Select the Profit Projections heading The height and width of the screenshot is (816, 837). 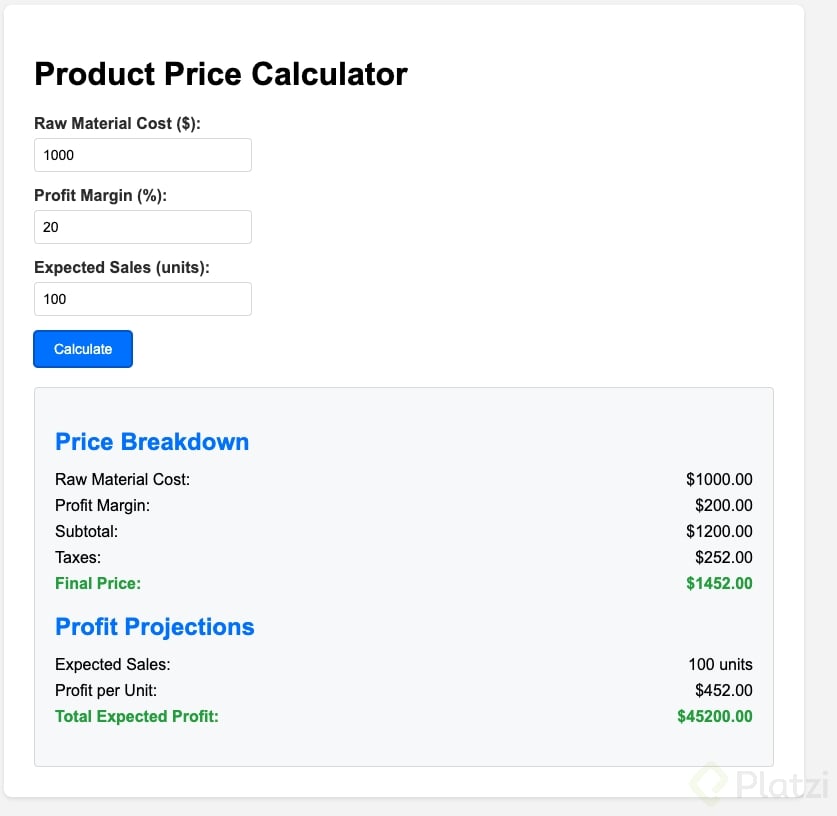coord(155,627)
